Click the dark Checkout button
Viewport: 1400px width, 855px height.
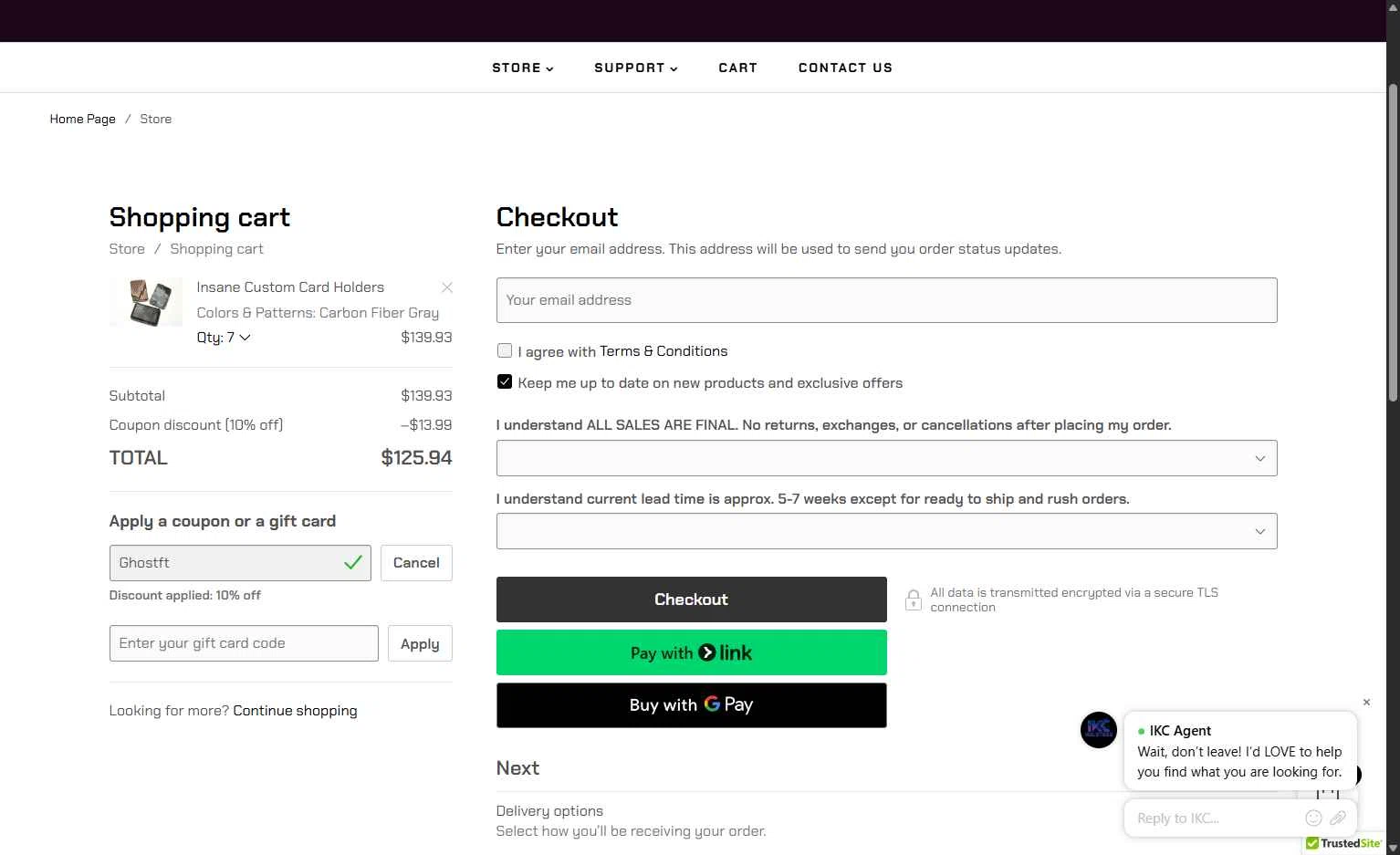click(691, 600)
